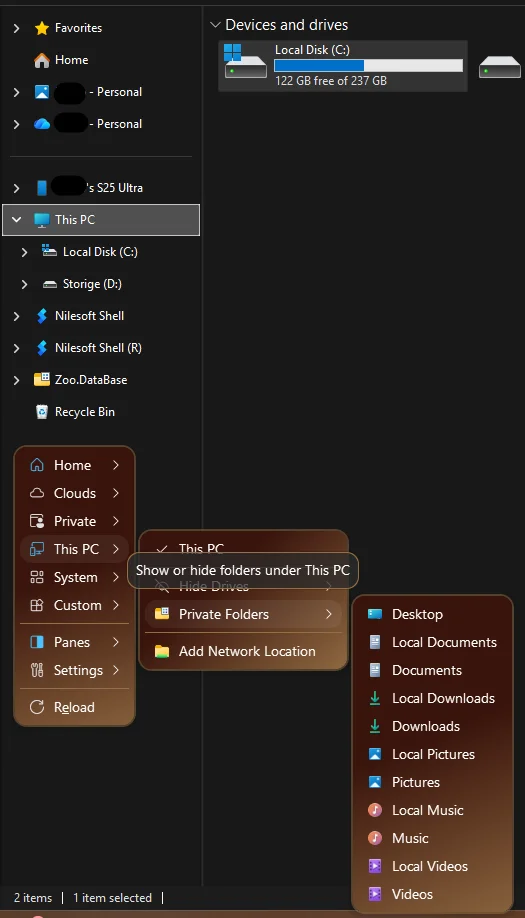Open the Private Folders submenu arrow
Image resolution: width=525 pixels, height=918 pixels.
point(328,614)
